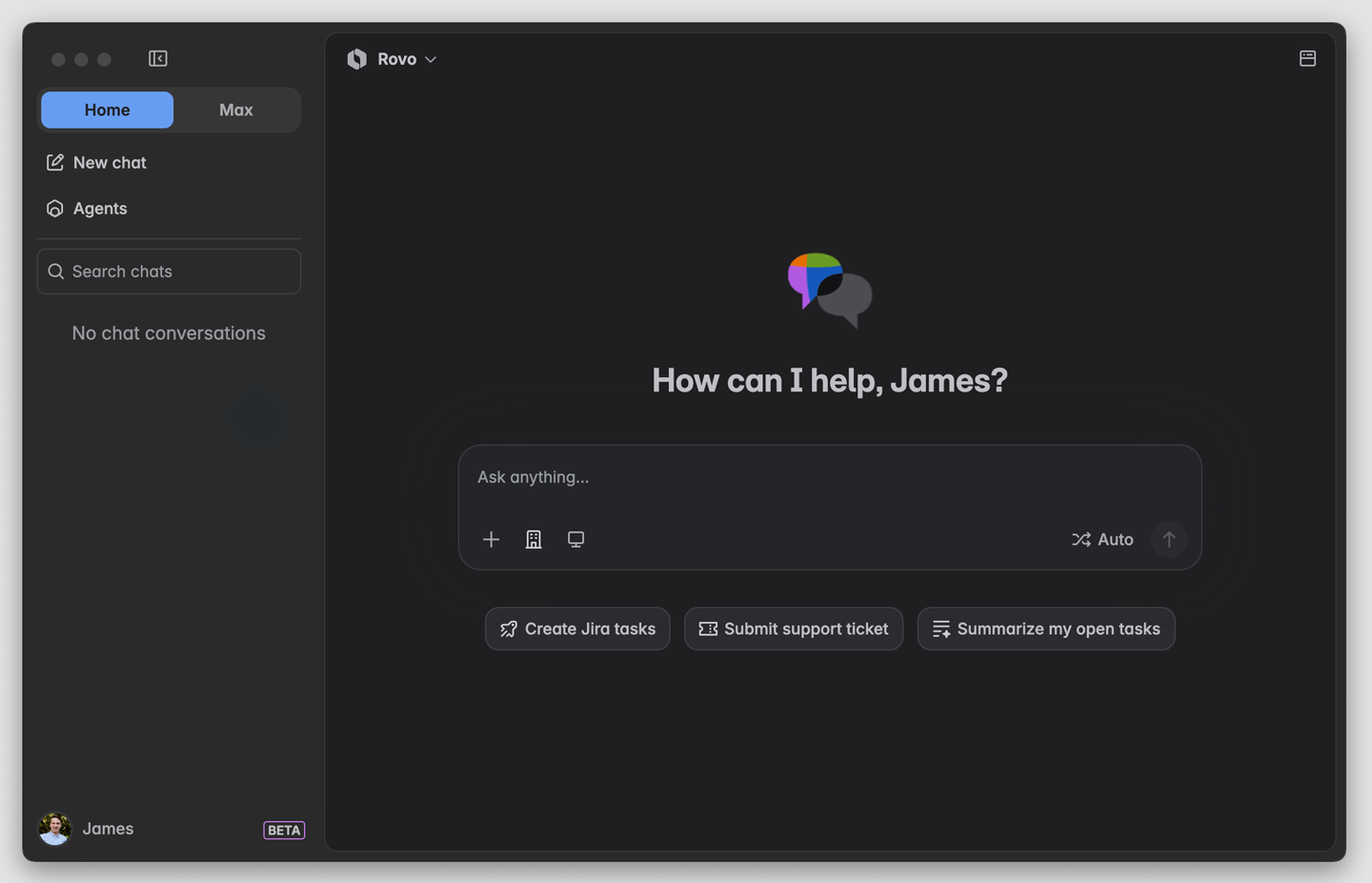
Task: Choose Create Jira tasks suggestion
Action: 577,629
